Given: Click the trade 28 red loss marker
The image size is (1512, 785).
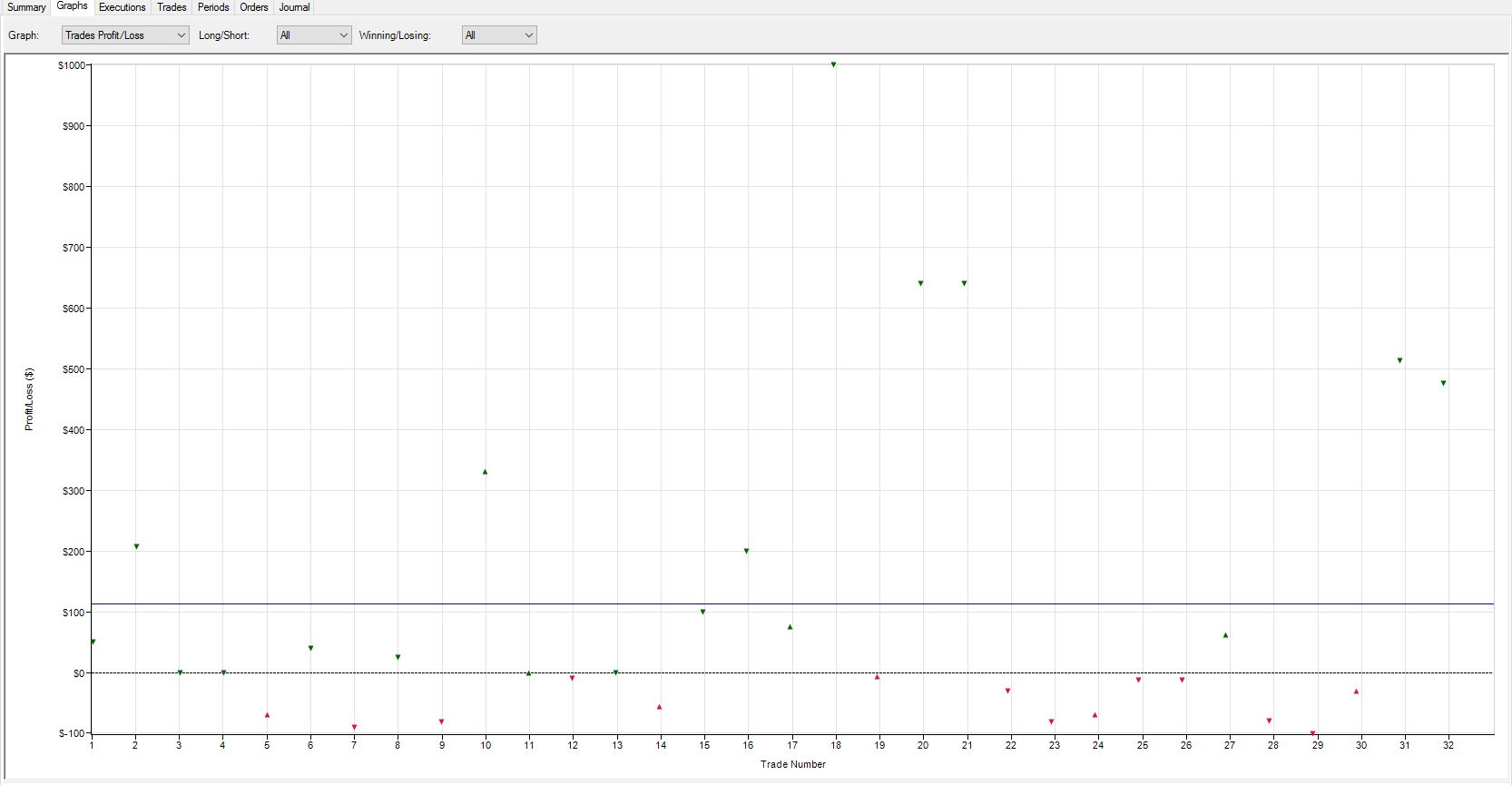Looking at the screenshot, I should pyautogui.click(x=1270, y=721).
